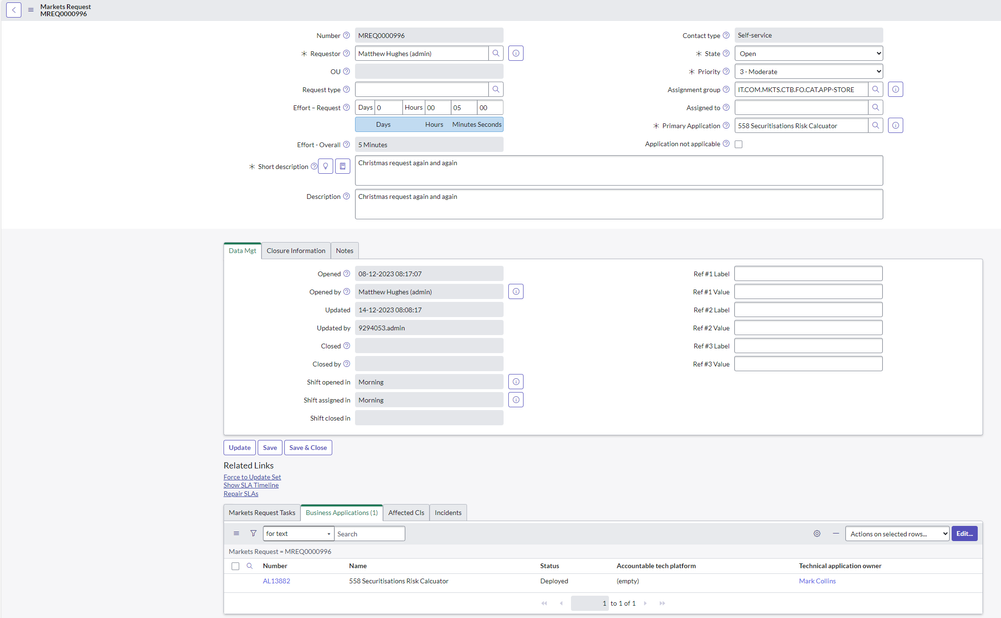This screenshot has width=1001, height=618.
Task: Switch to the Notes tab
Action: click(x=345, y=251)
